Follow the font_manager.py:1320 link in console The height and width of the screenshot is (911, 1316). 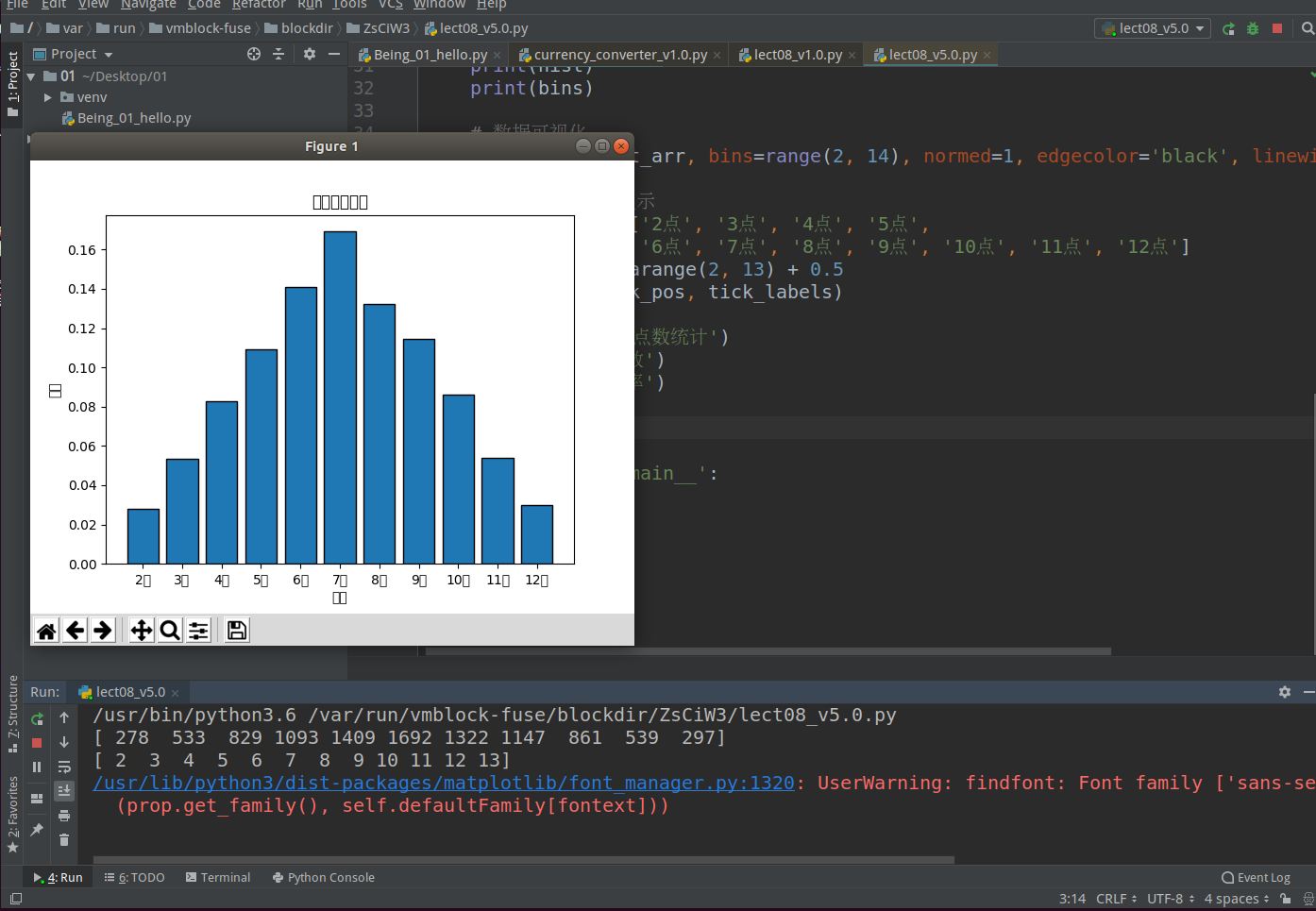(444, 783)
